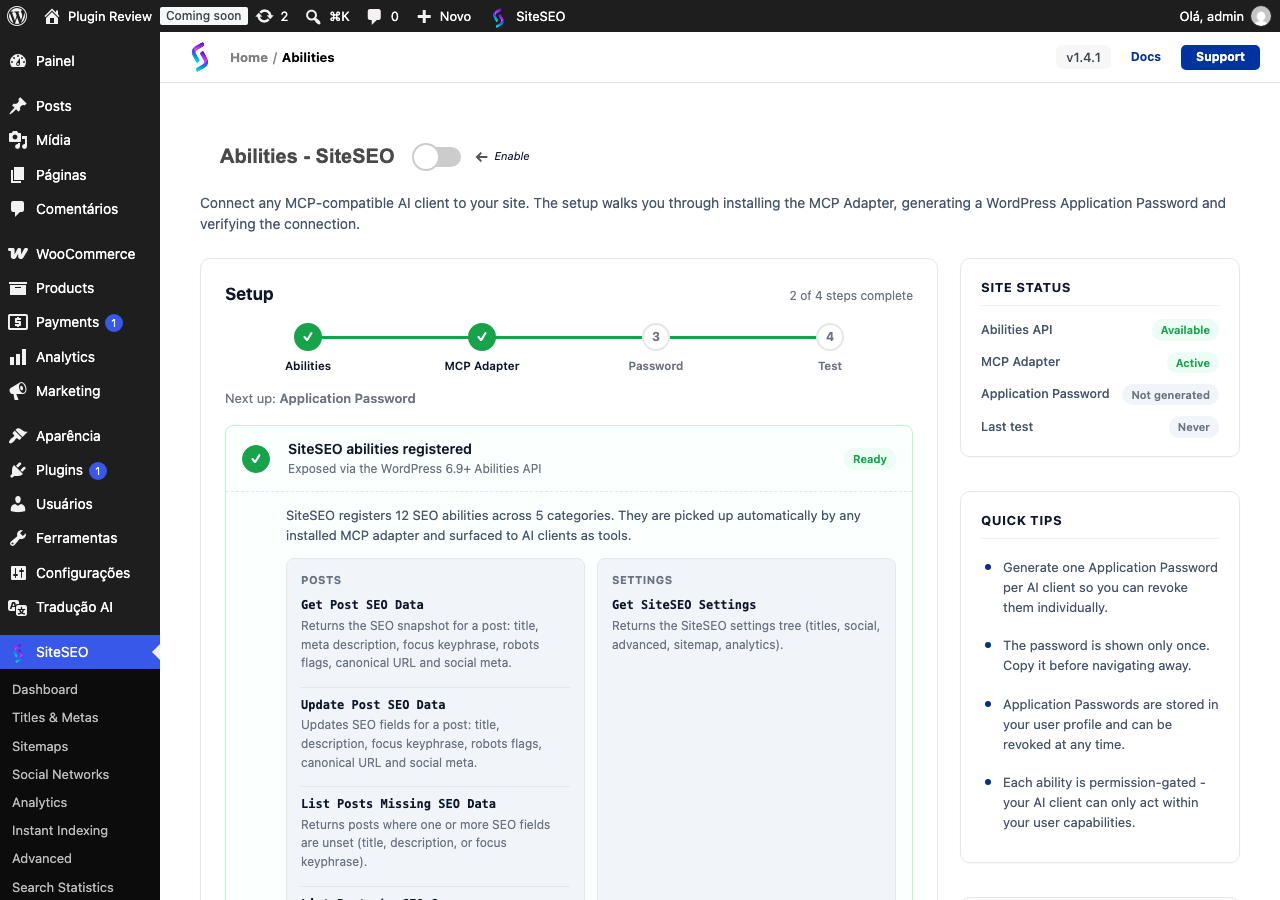This screenshot has height=900, width=1280.
Task: Click the Tradução AI translate icon
Action: 18,607
